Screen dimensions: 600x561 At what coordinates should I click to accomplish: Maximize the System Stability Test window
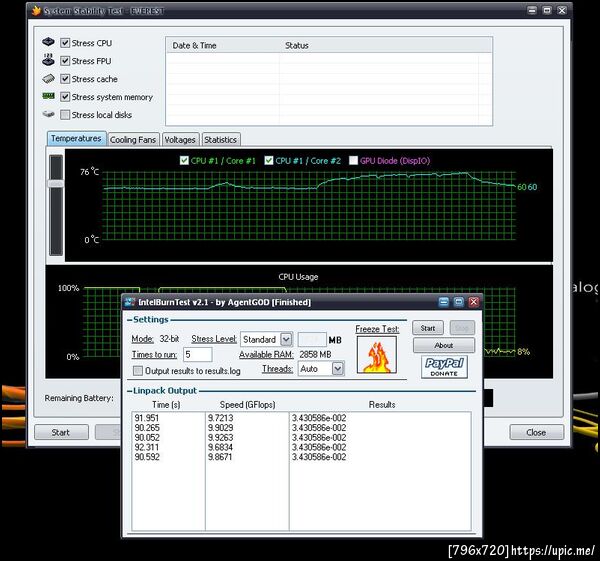[547, 10]
